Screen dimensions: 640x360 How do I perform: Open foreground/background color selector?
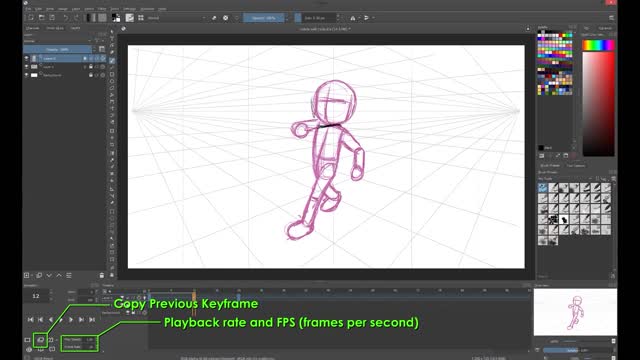tap(116, 18)
